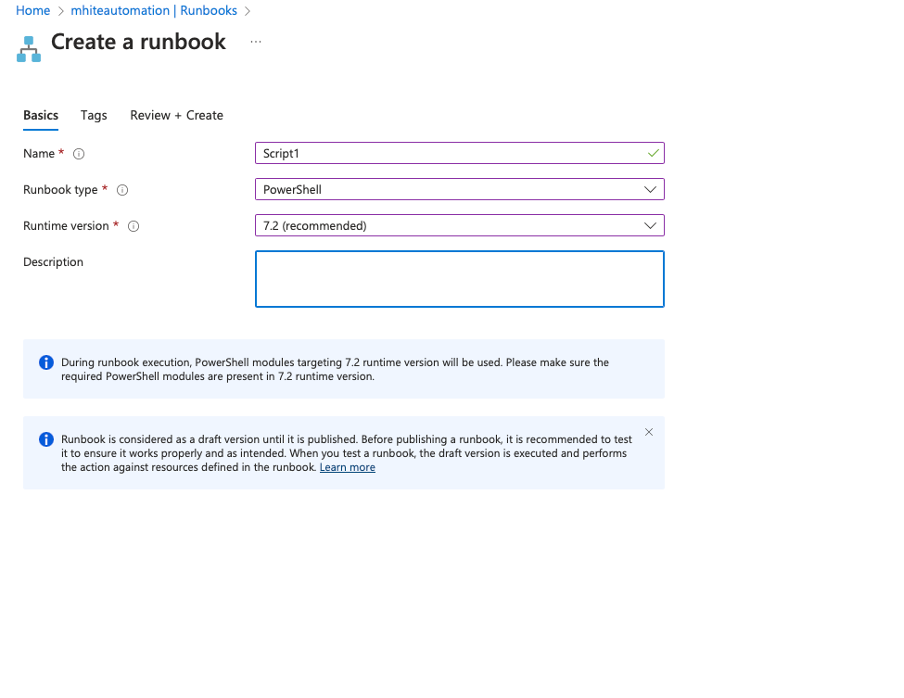
Task: Follow the Learn more link
Action: tap(347, 467)
